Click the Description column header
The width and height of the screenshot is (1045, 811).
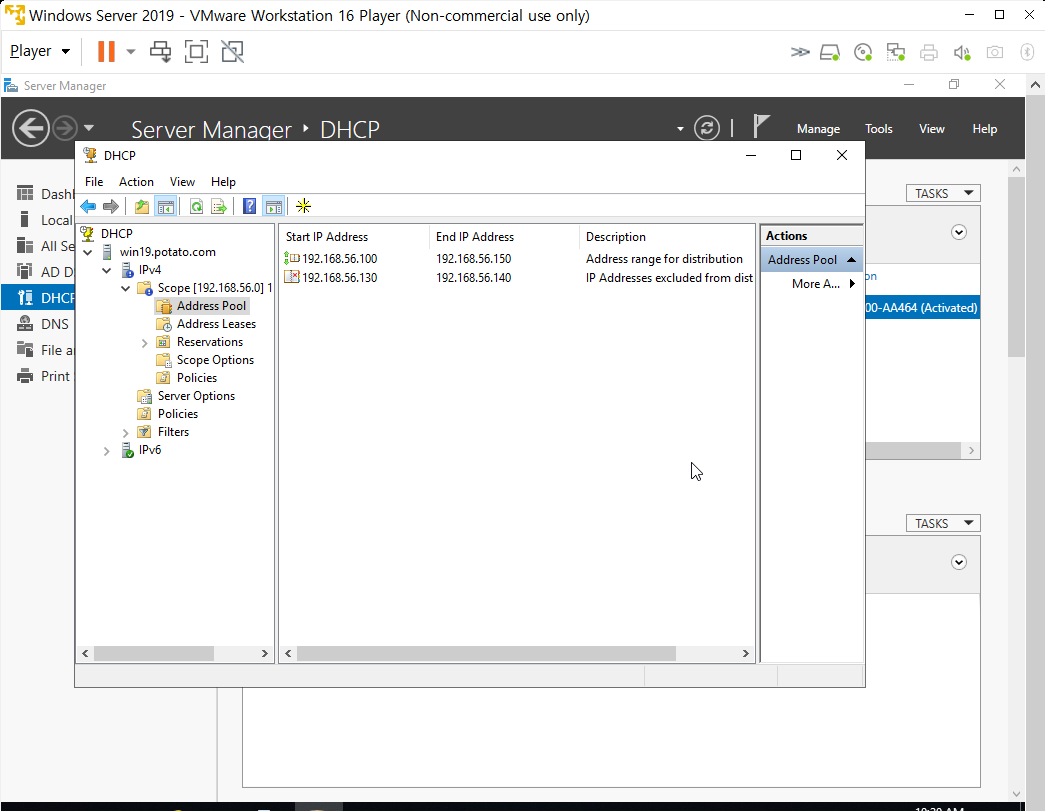667,237
